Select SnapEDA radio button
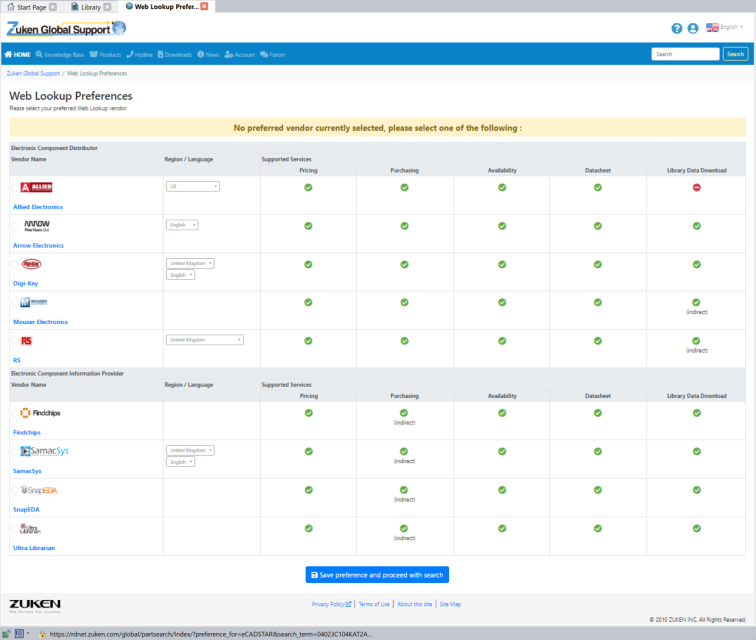The image size is (756, 640). [15, 490]
